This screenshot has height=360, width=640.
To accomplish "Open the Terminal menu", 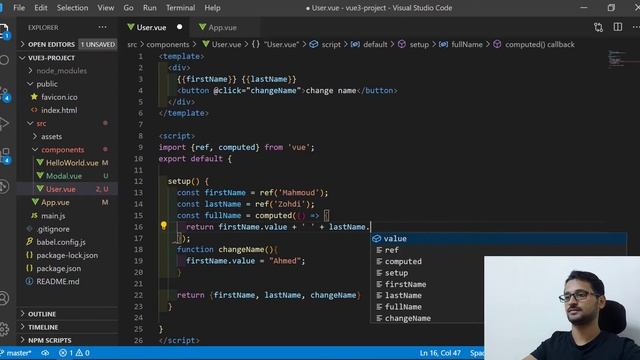I will [180, 8].
